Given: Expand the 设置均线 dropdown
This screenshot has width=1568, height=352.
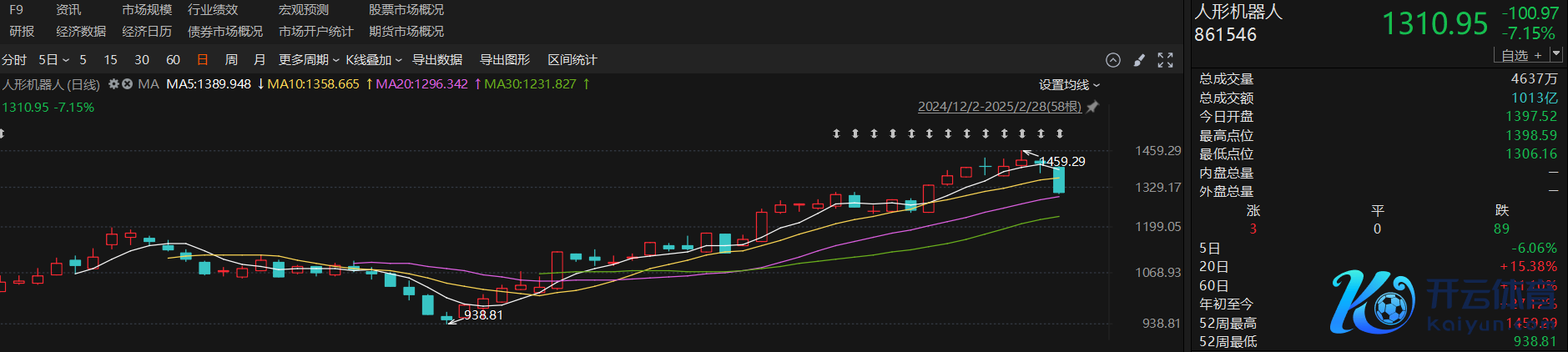Looking at the screenshot, I should 1069,85.
